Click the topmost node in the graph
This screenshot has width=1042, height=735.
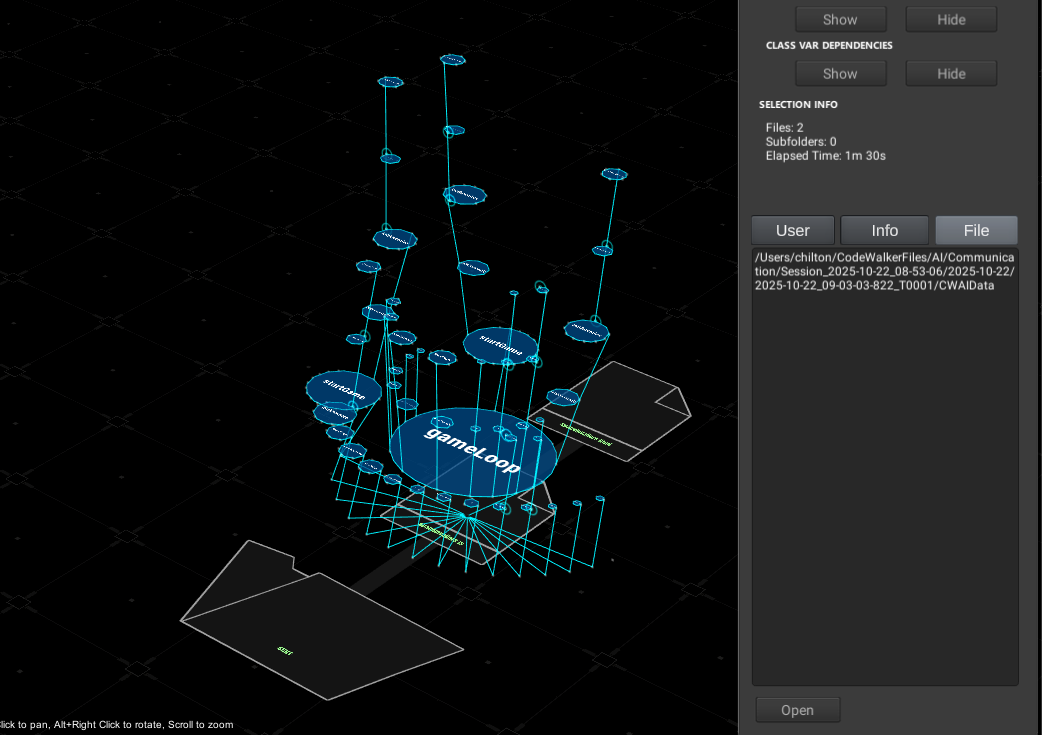(453, 60)
